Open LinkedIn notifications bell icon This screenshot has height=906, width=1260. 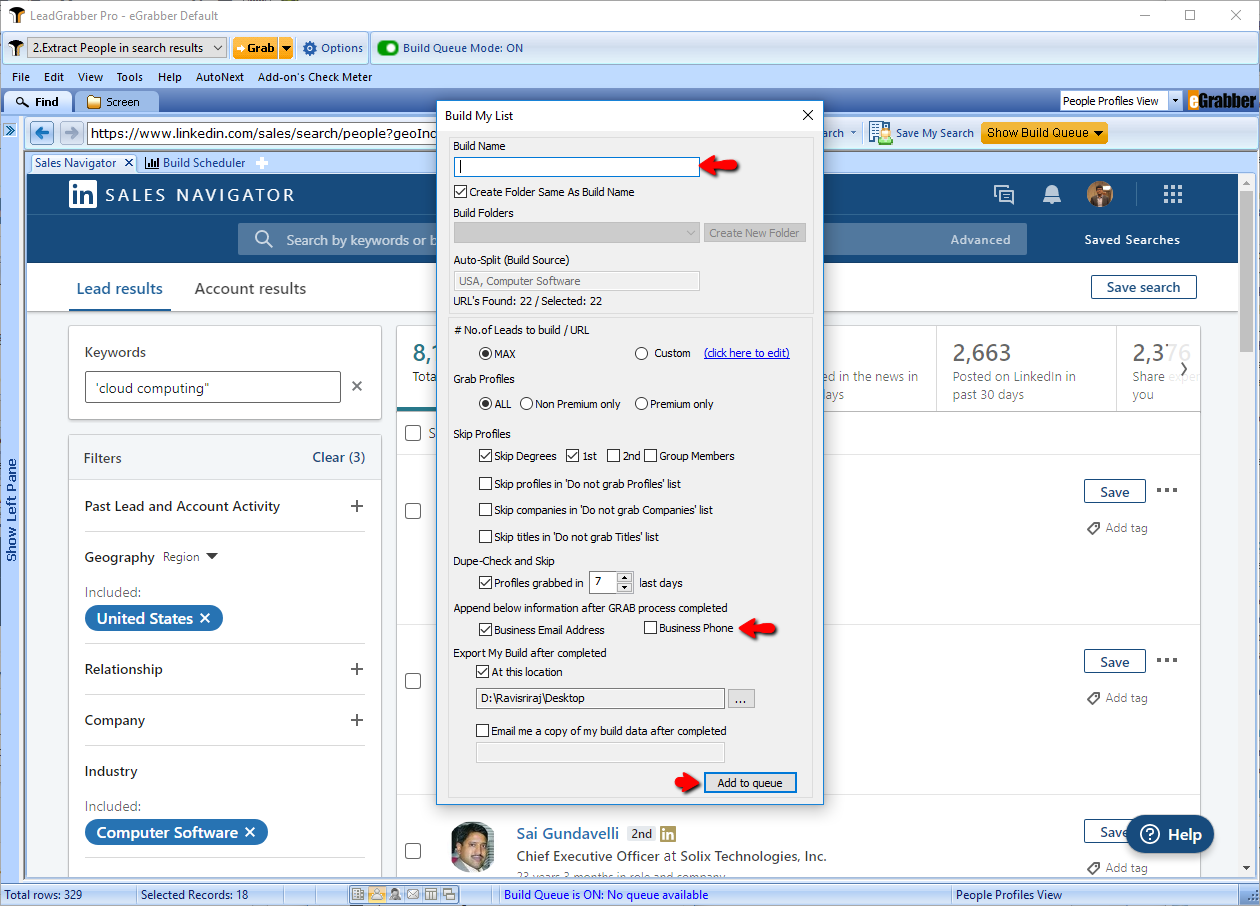tap(1052, 195)
